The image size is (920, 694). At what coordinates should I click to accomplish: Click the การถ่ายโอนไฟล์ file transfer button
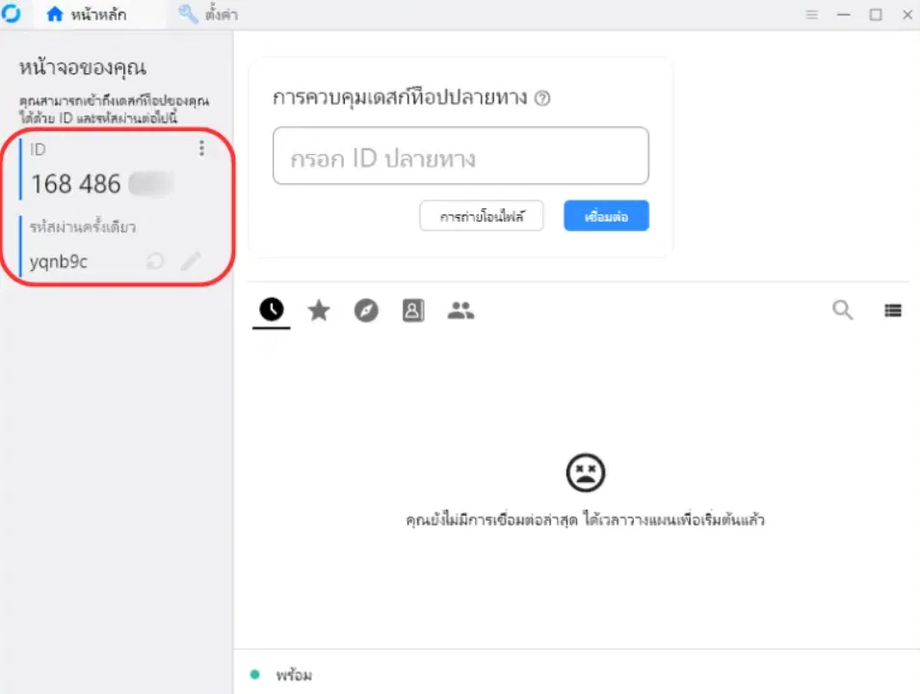[481, 216]
